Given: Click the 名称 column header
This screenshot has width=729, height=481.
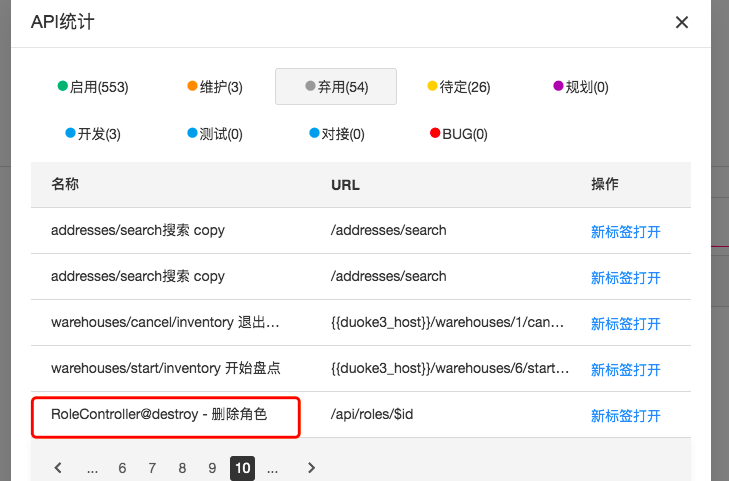Looking at the screenshot, I should coord(65,184).
